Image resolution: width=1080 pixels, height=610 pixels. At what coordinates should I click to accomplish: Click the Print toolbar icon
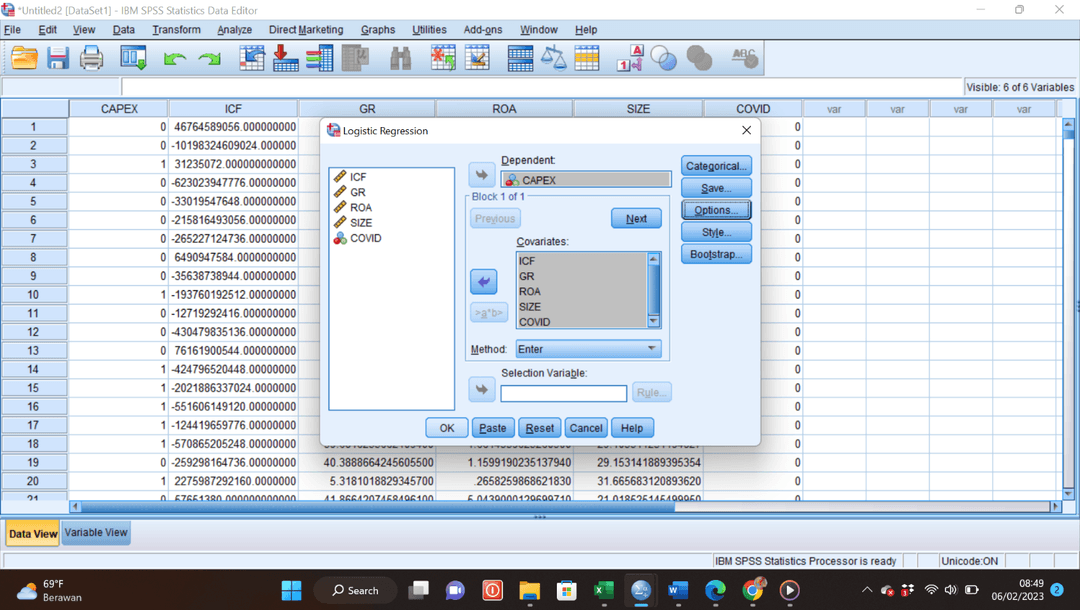point(91,59)
